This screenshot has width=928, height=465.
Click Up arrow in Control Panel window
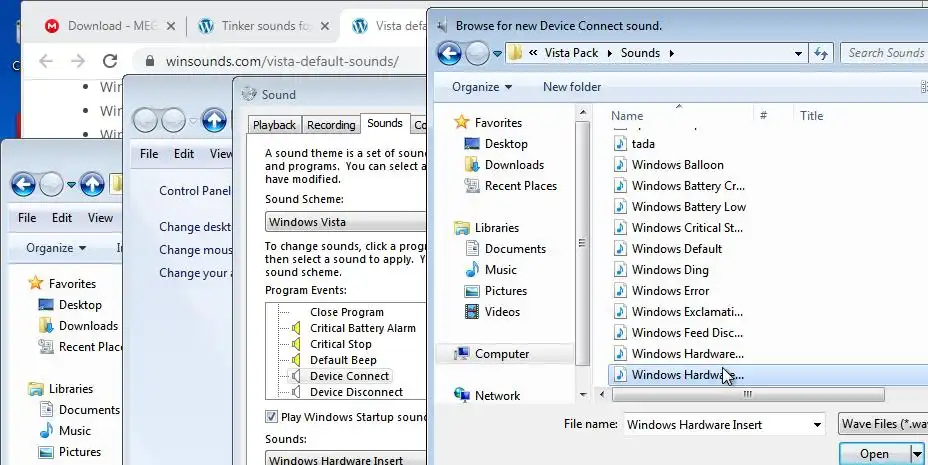click(x=214, y=120)
